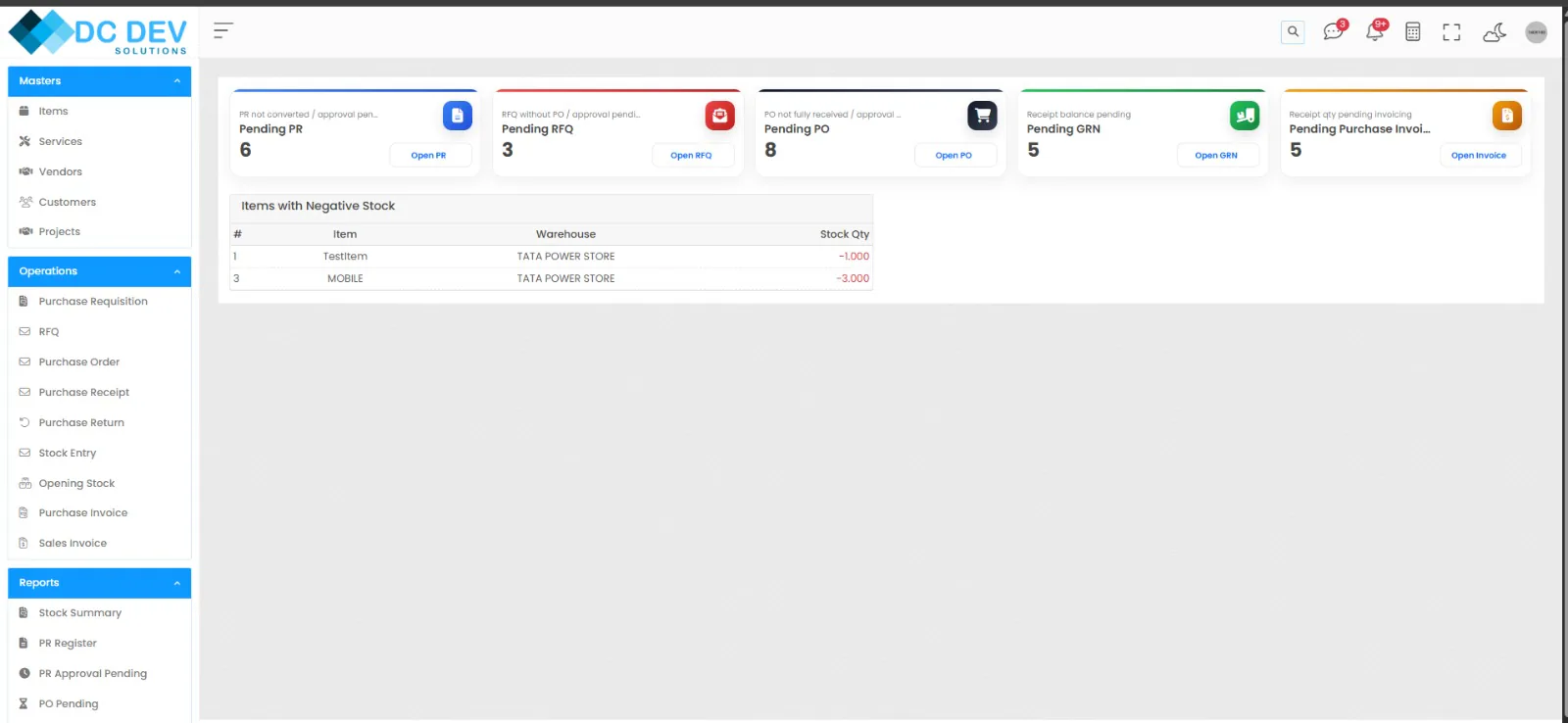Click the Pending PO shopping cart icon

(982, 116)
